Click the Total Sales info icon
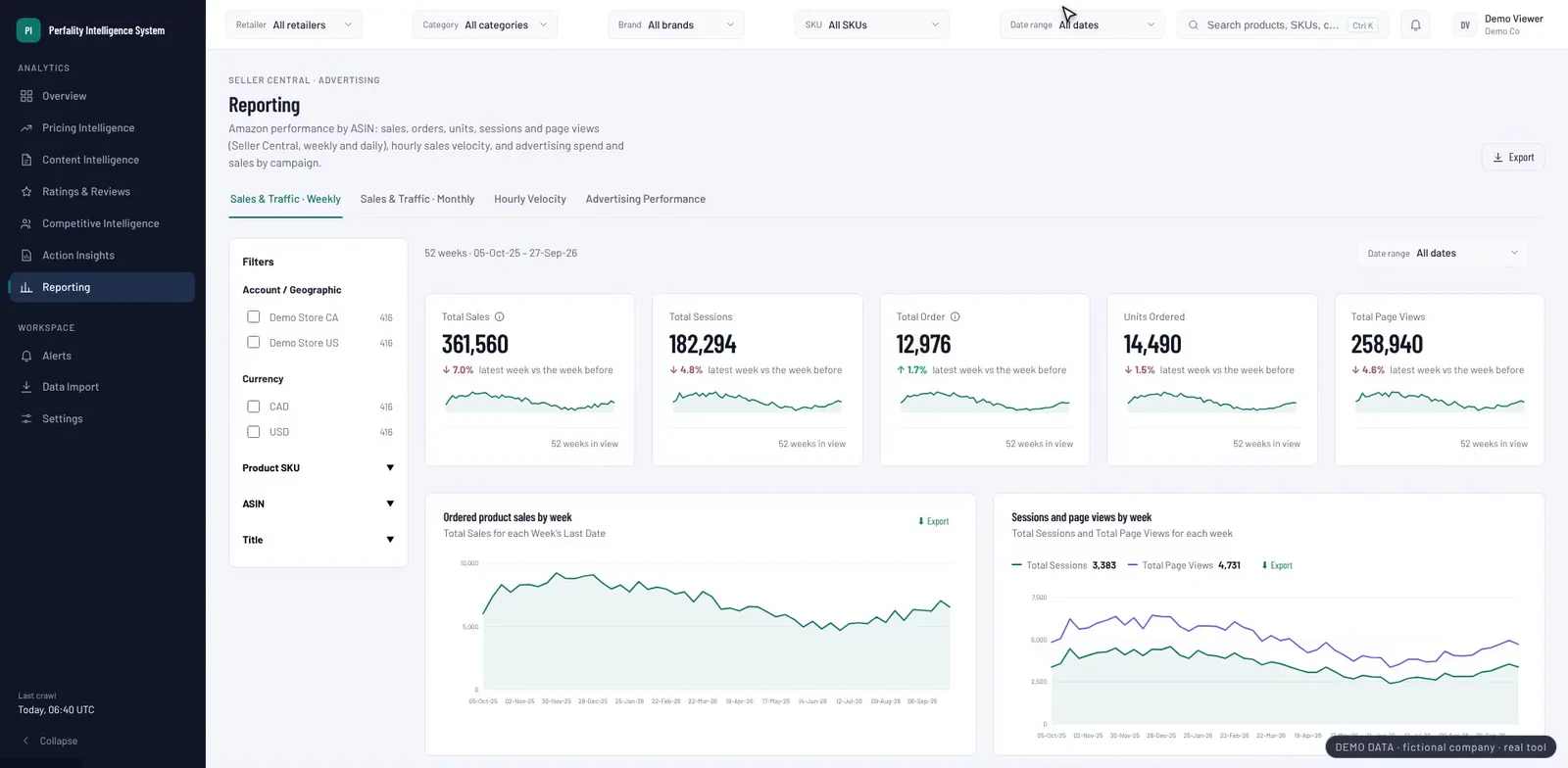Screen dimensions: 1568x768 tap(500, 317)
